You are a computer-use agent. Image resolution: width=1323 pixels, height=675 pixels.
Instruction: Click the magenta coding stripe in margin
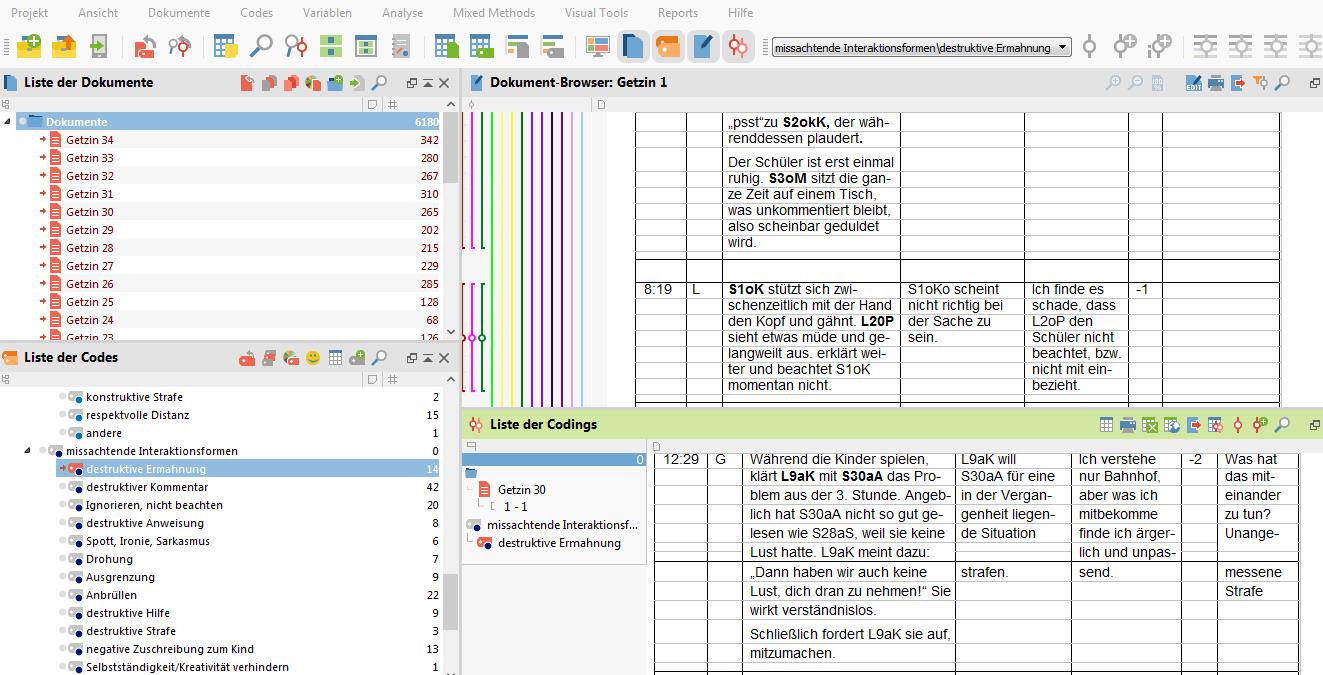pyautogui.click(x=472, y=180)
